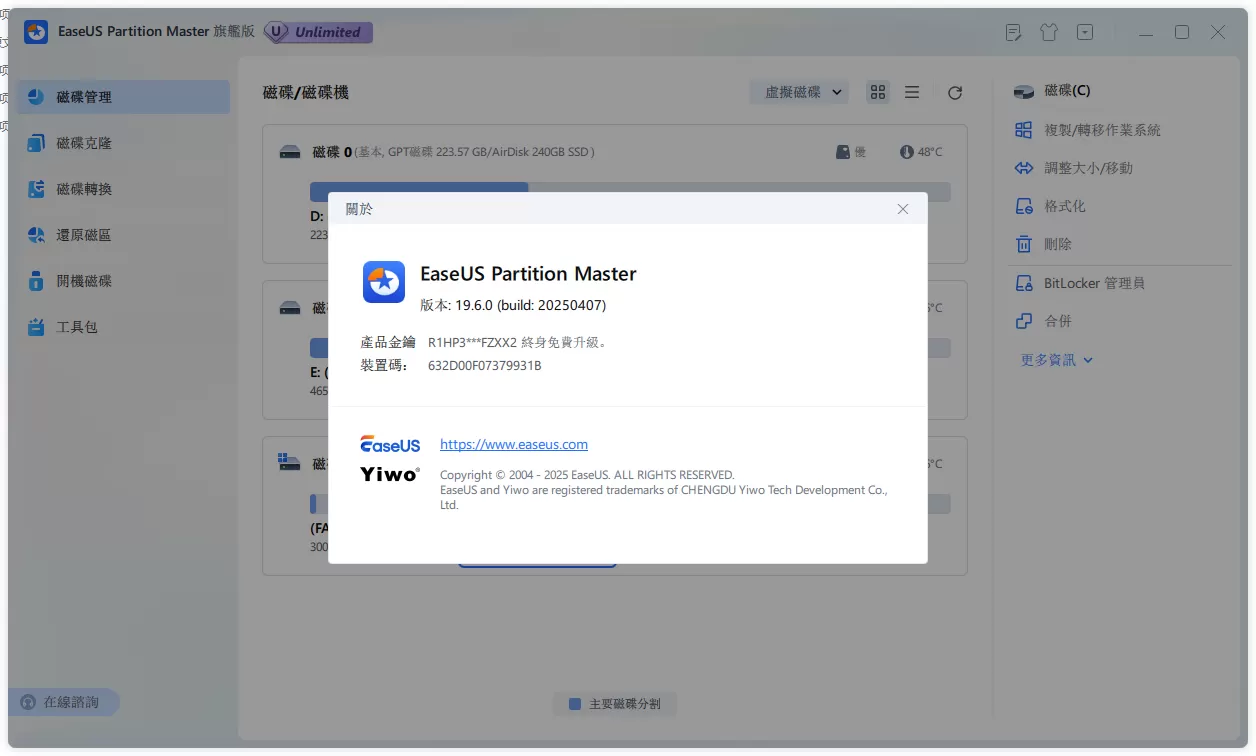Open the EaseUS website link
The height and width of the screenshot is (756, 1256).
(x=513, y=444)
